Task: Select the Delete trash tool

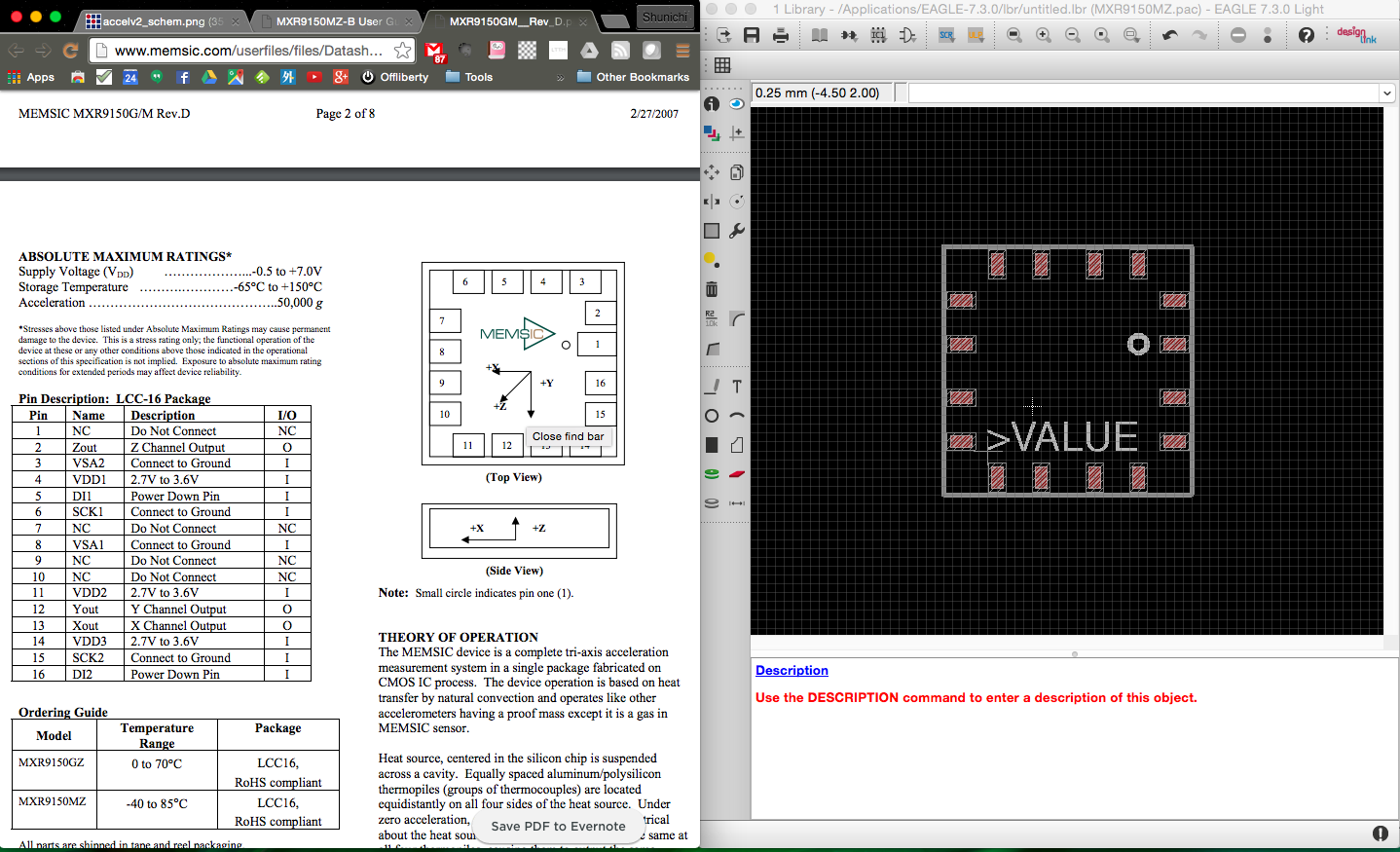Action: click(x=712, y=289)
